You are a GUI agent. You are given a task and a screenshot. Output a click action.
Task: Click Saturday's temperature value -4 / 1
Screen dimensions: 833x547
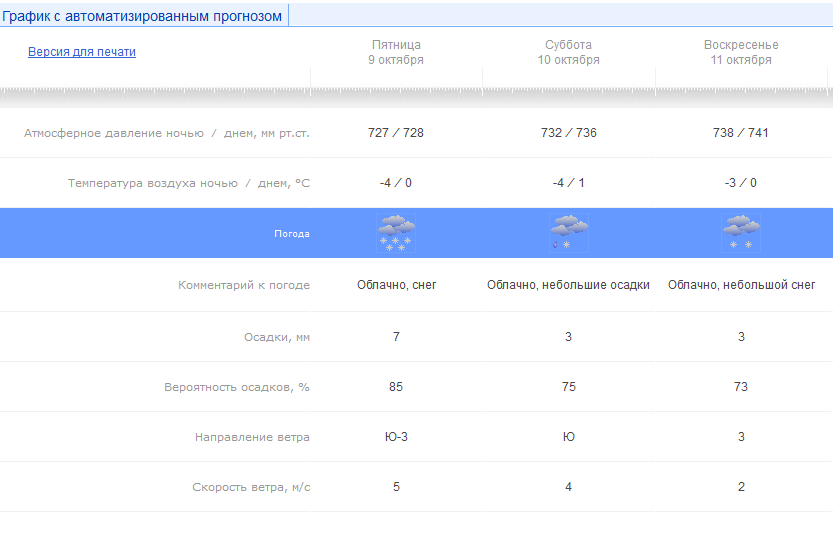569,183
